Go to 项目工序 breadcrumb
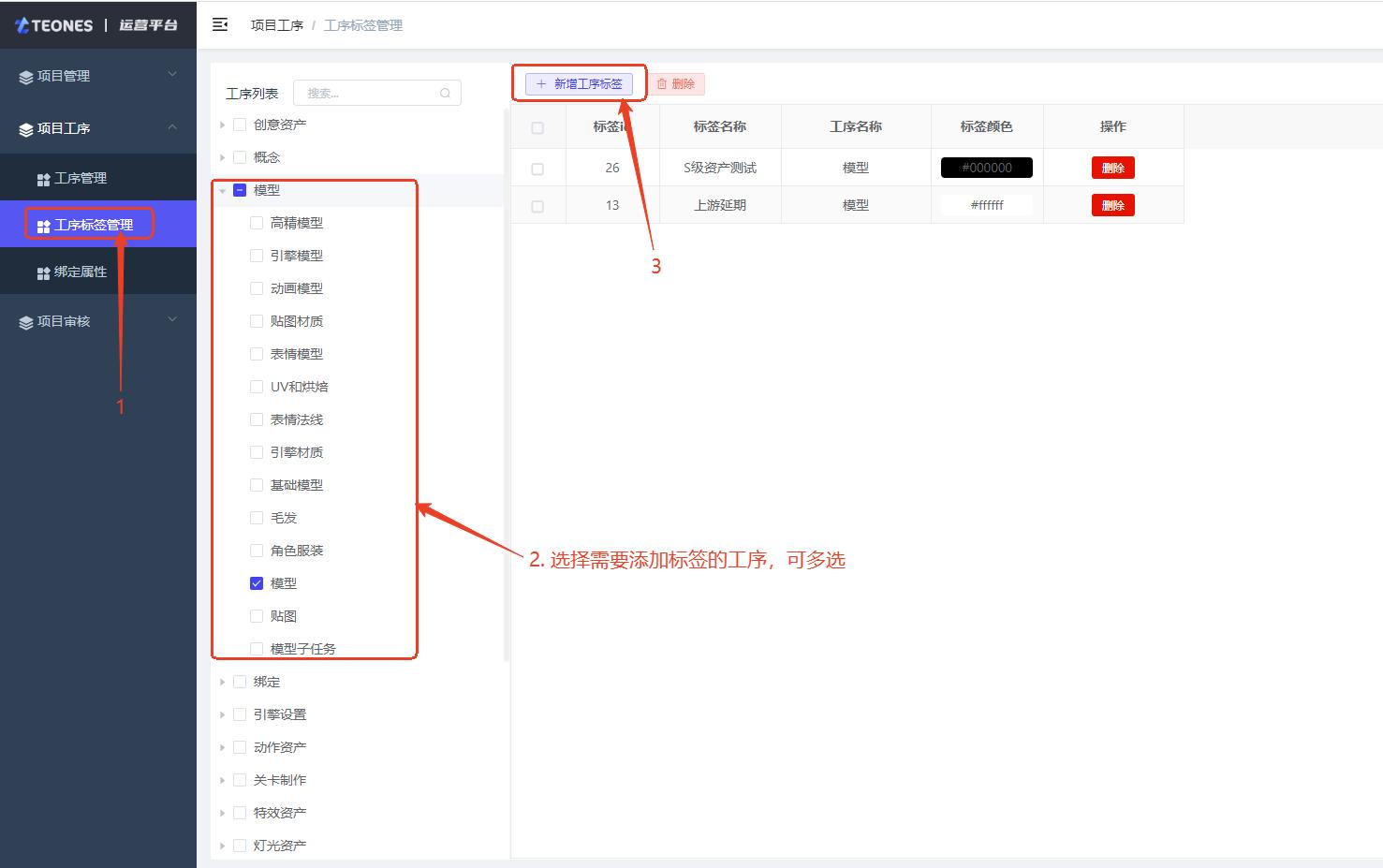Screen dimensions: 1383x868 [276, 25]
